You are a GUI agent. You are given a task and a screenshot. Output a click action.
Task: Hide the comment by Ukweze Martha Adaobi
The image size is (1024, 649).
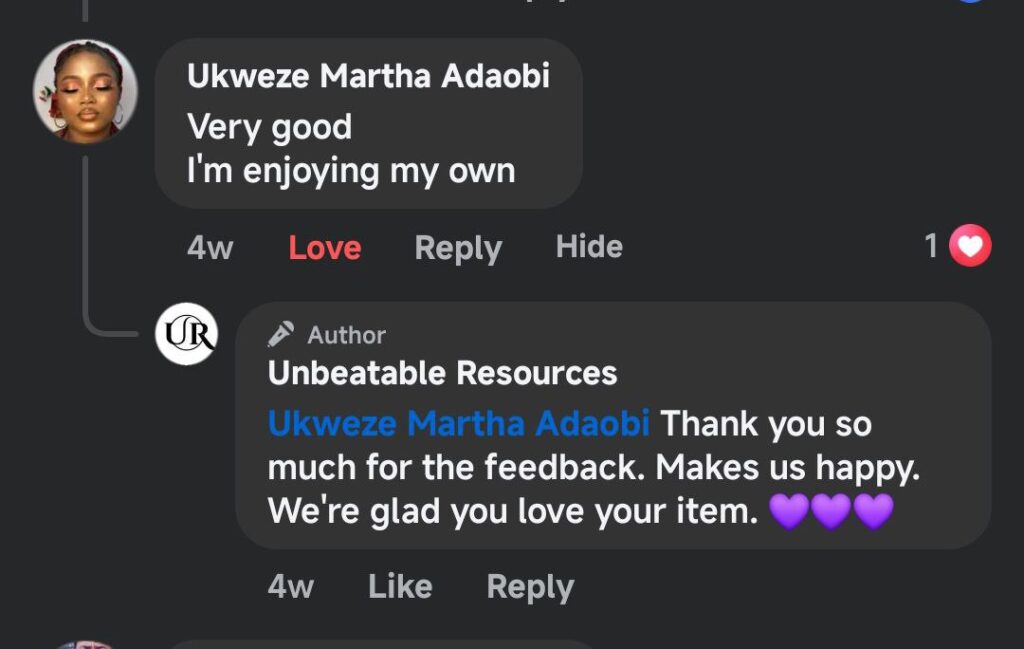pyautogui.click(x=589, y=247)
